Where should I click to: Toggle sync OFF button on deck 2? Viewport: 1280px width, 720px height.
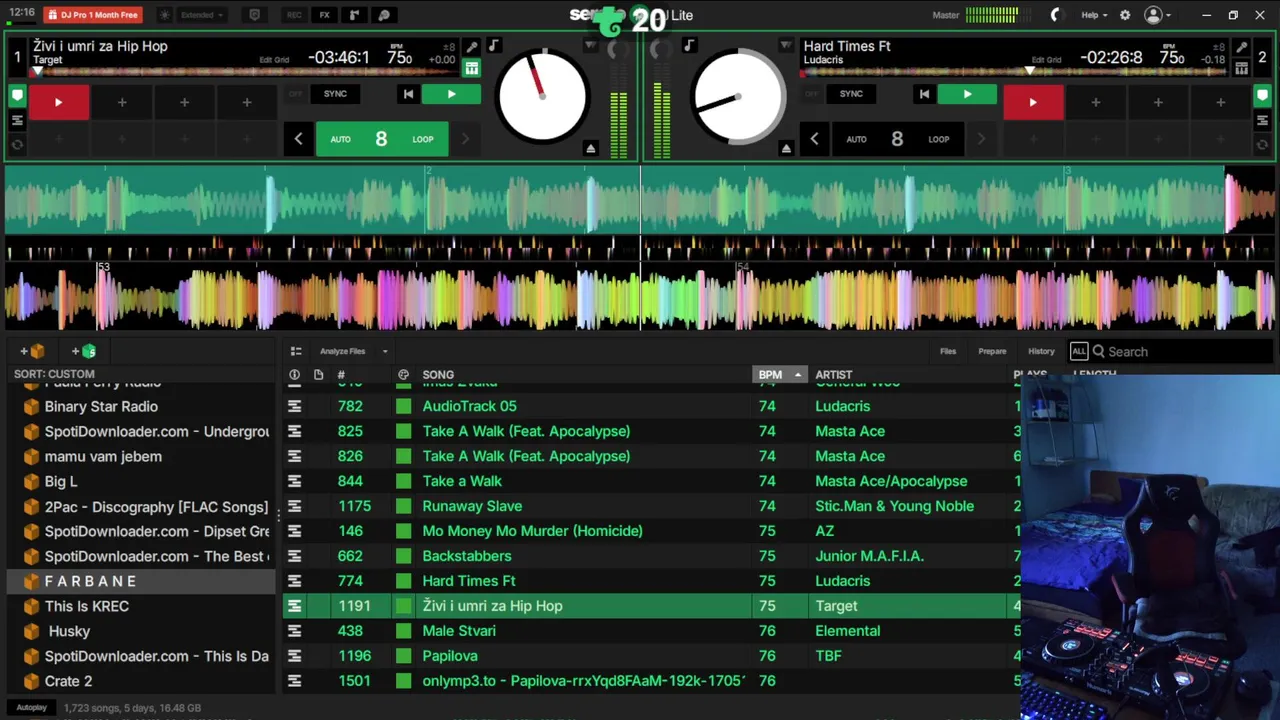[811, 94]
